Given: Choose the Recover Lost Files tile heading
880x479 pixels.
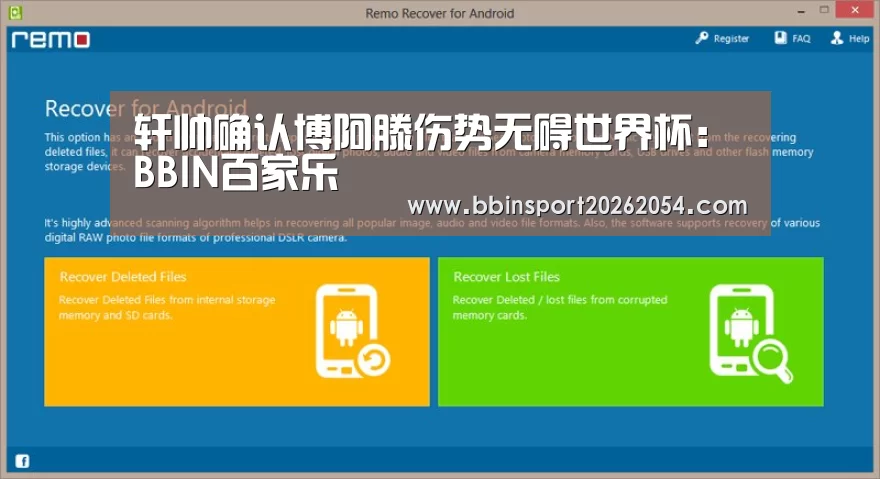Looking at the screenshot, I should pyautogui.click(x=506, y=277).
